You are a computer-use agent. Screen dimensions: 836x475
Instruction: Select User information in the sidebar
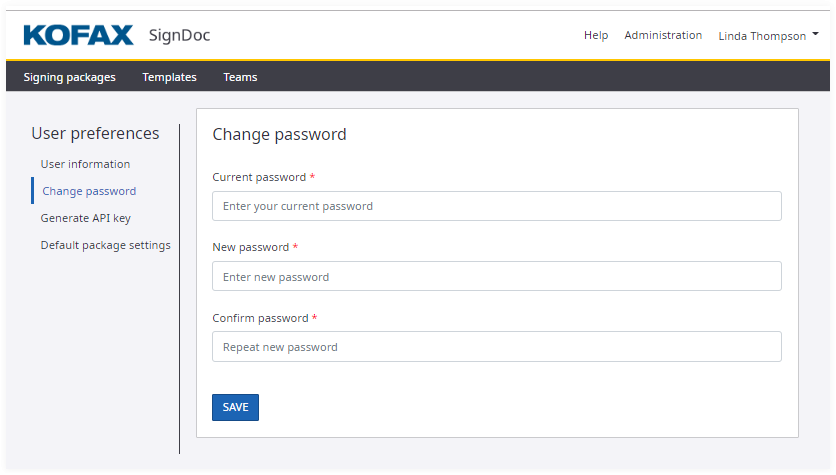85,164
